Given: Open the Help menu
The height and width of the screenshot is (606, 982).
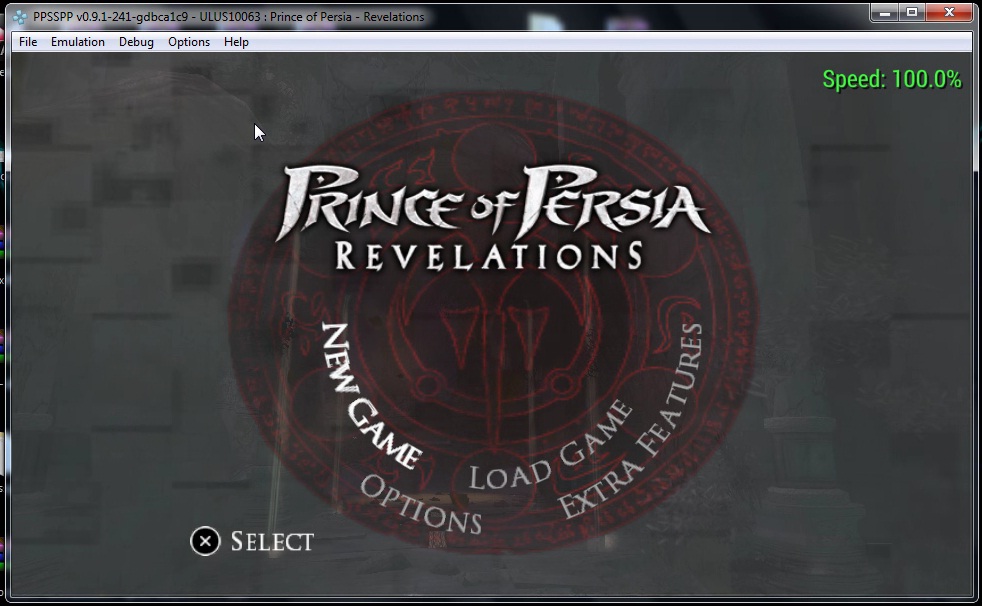Looking at the screenshot, I should tap(236, 42).
